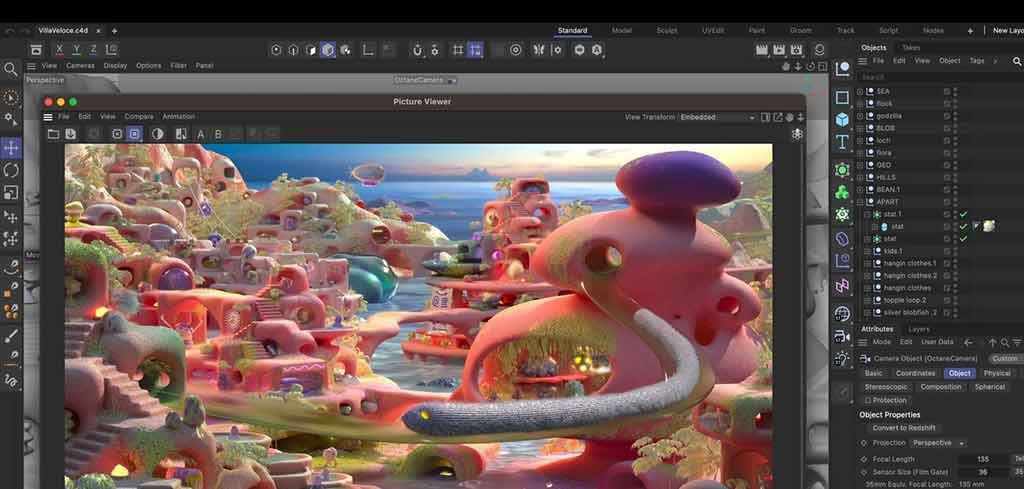Open the Stereoscopic attributes tab
This screenshot has height=489, width=1024.
(x=886, y=387)
